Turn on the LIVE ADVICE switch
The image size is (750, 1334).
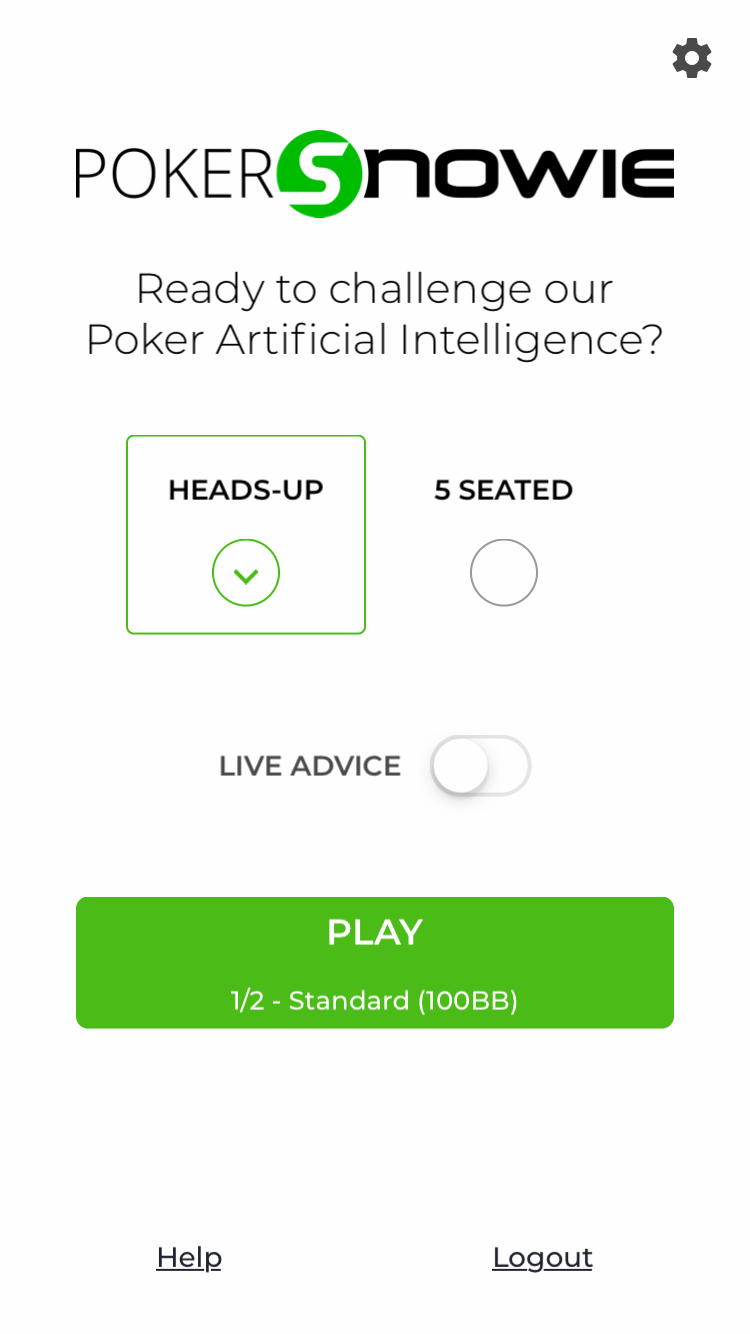point(480,766)
